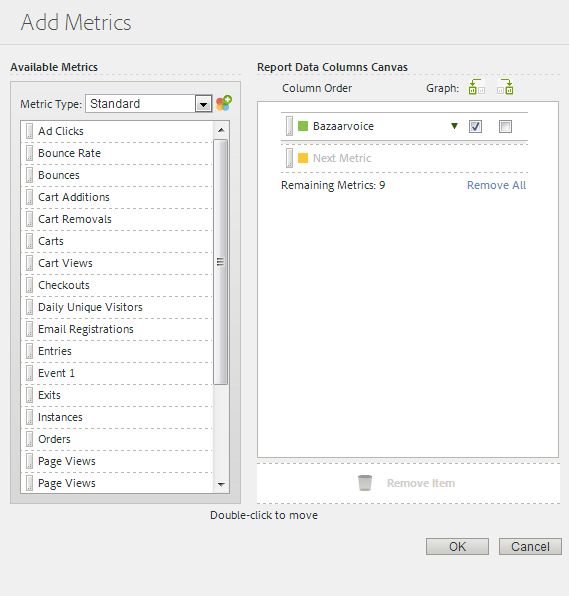Click the drag handle beside Cart Views

point(29,263)
